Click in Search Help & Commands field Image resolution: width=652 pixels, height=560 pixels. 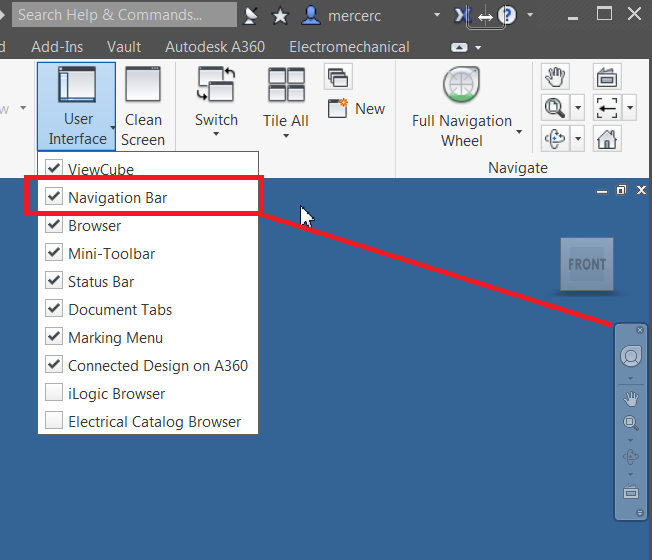pos(124,15)
